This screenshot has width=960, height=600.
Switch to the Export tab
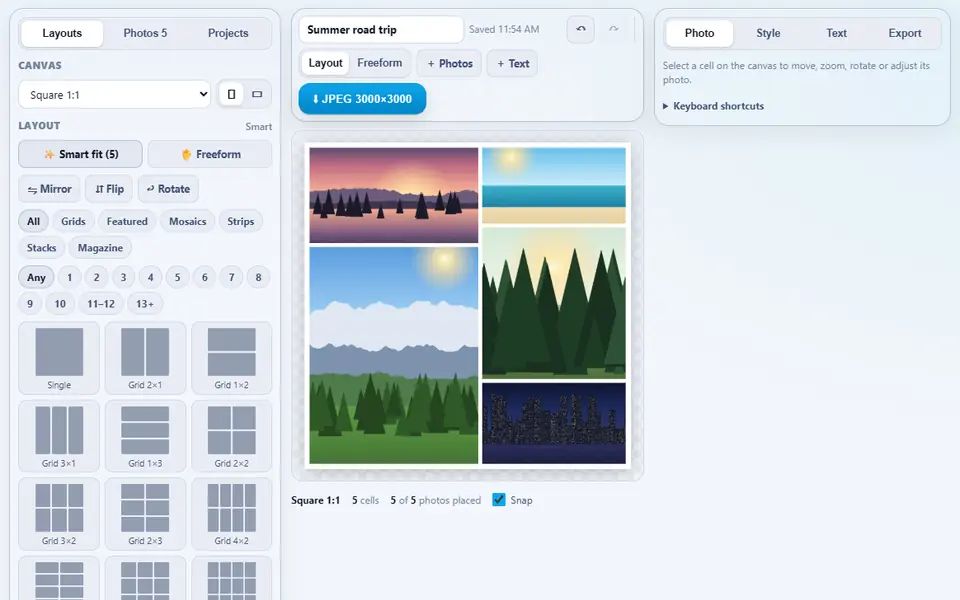904,33
